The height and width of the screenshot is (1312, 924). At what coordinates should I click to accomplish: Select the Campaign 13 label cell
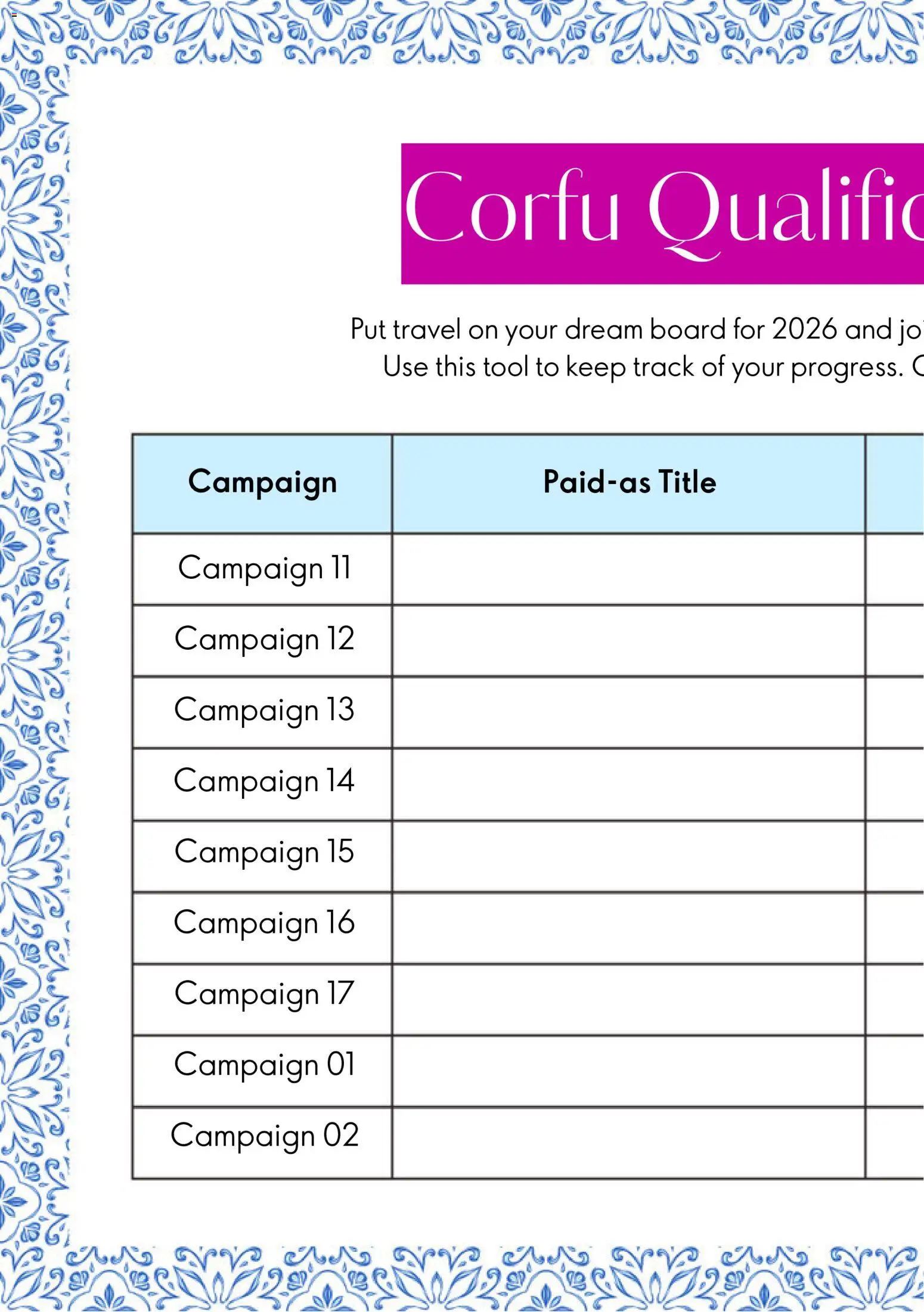[263, 710]
